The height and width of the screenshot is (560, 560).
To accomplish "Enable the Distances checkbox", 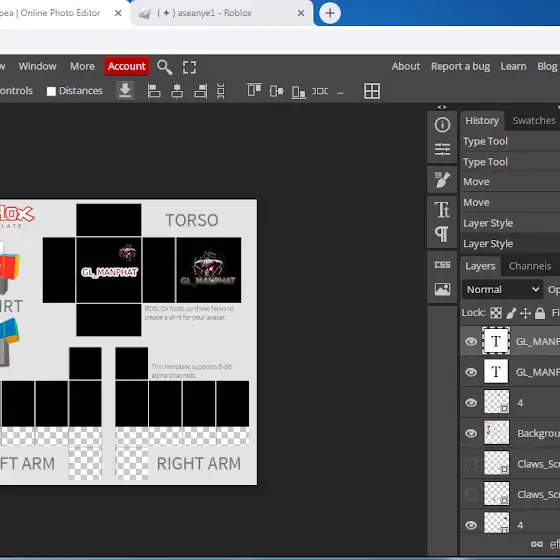I will (x=51, y=91).
